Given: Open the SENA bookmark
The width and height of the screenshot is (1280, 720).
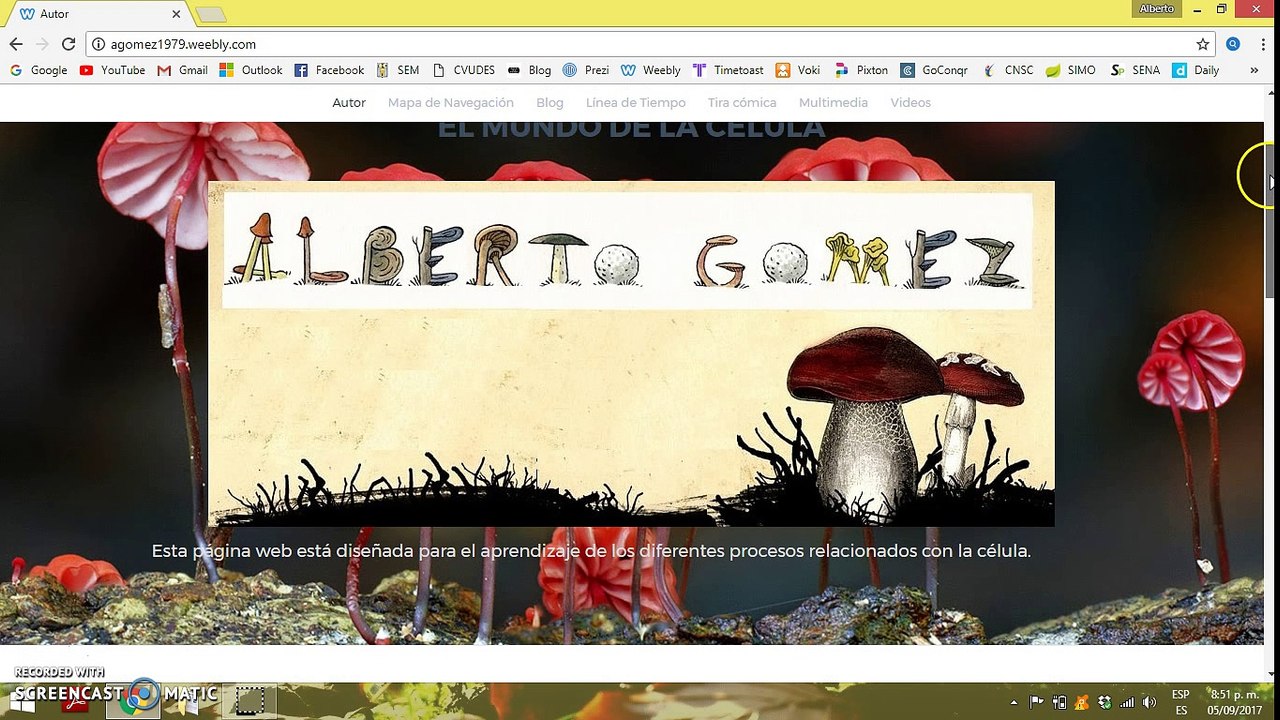Looking at the screenshot, I should [x=1135, y=70].
